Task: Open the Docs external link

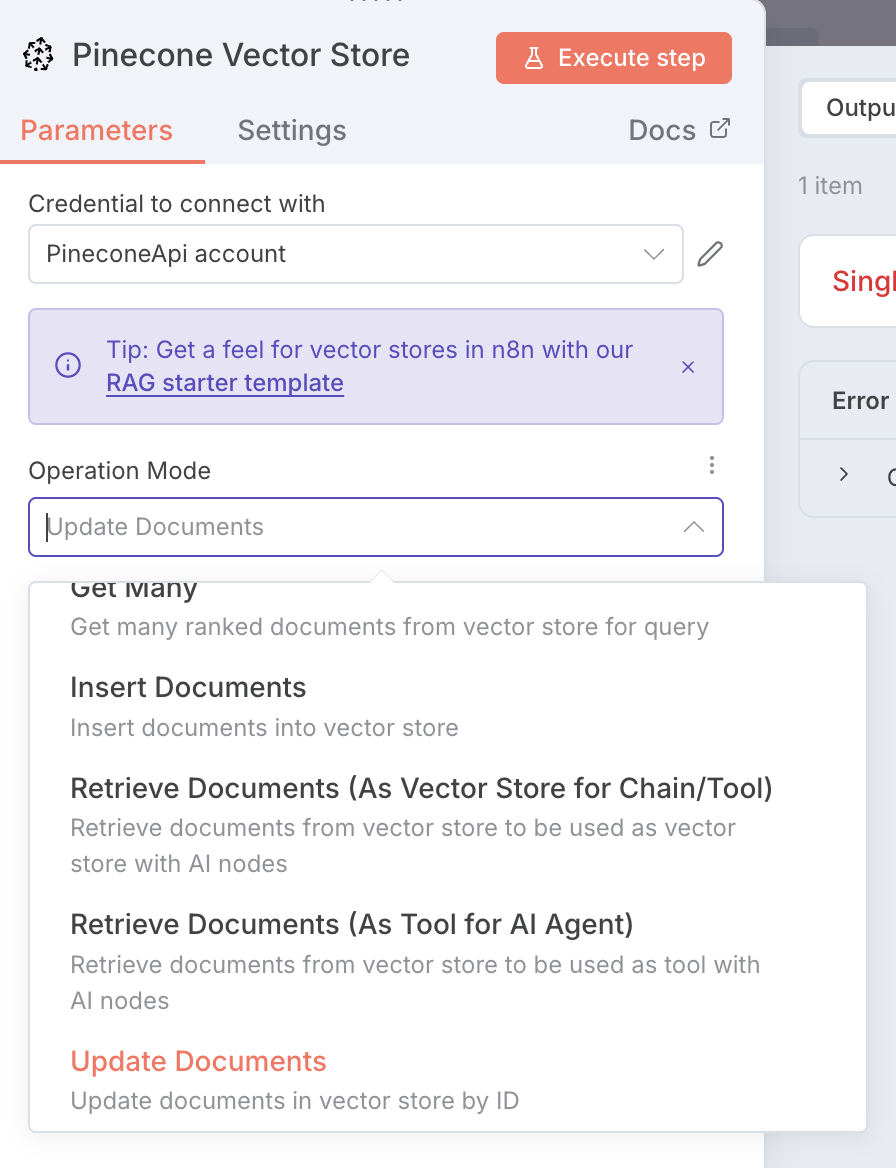Action: point(679,130)
